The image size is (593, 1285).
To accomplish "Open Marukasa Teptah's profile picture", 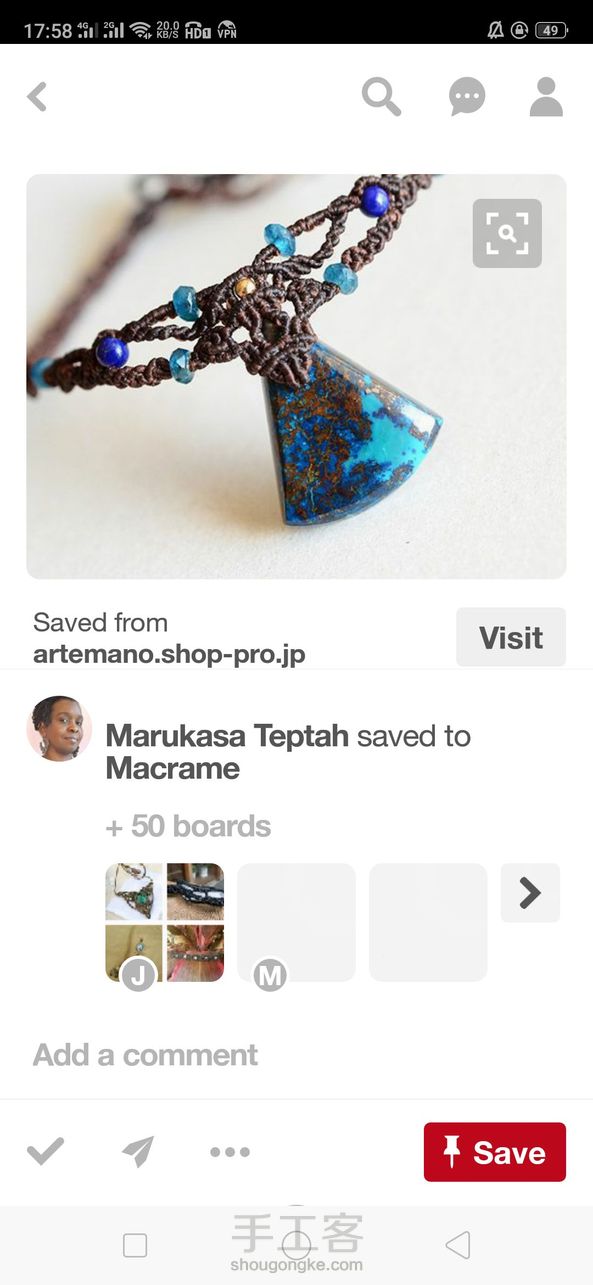I will coord(59,729).
